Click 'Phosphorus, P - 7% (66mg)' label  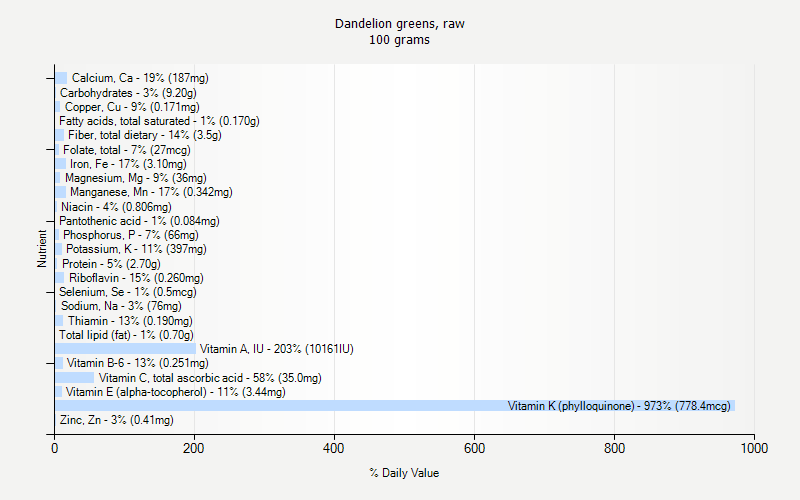pos(131,235)
